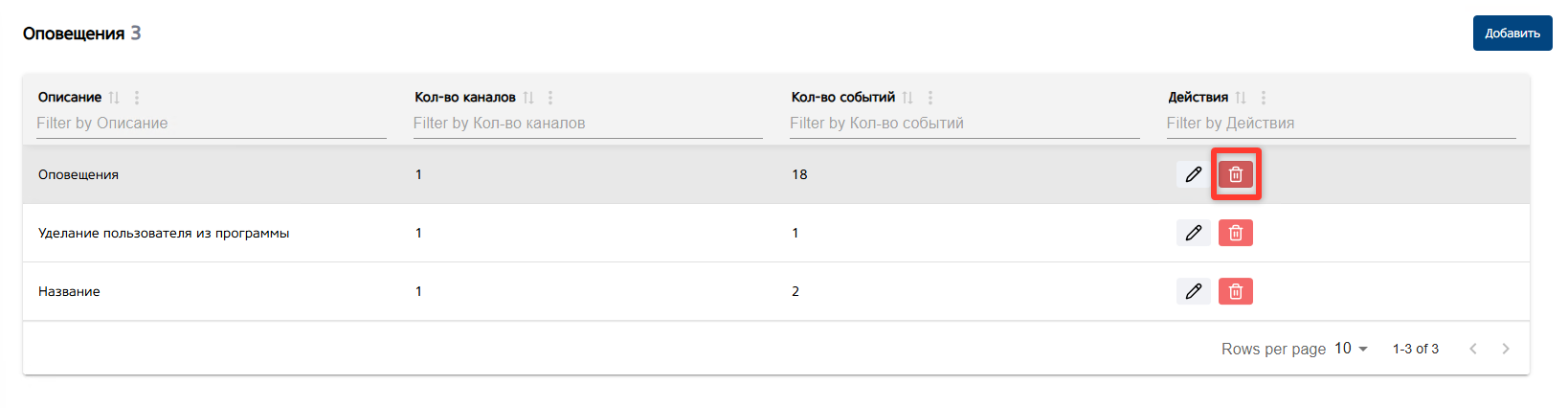
Task: Sort by Кол-во событий column arrows
Action: [x=907, y=98]
